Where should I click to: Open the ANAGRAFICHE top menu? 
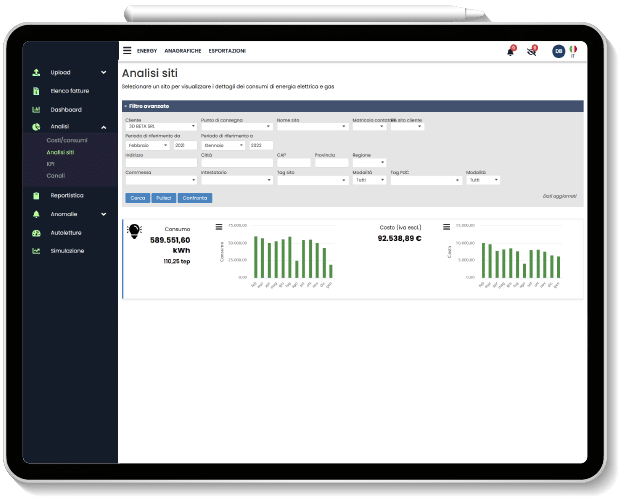point(183,51)
